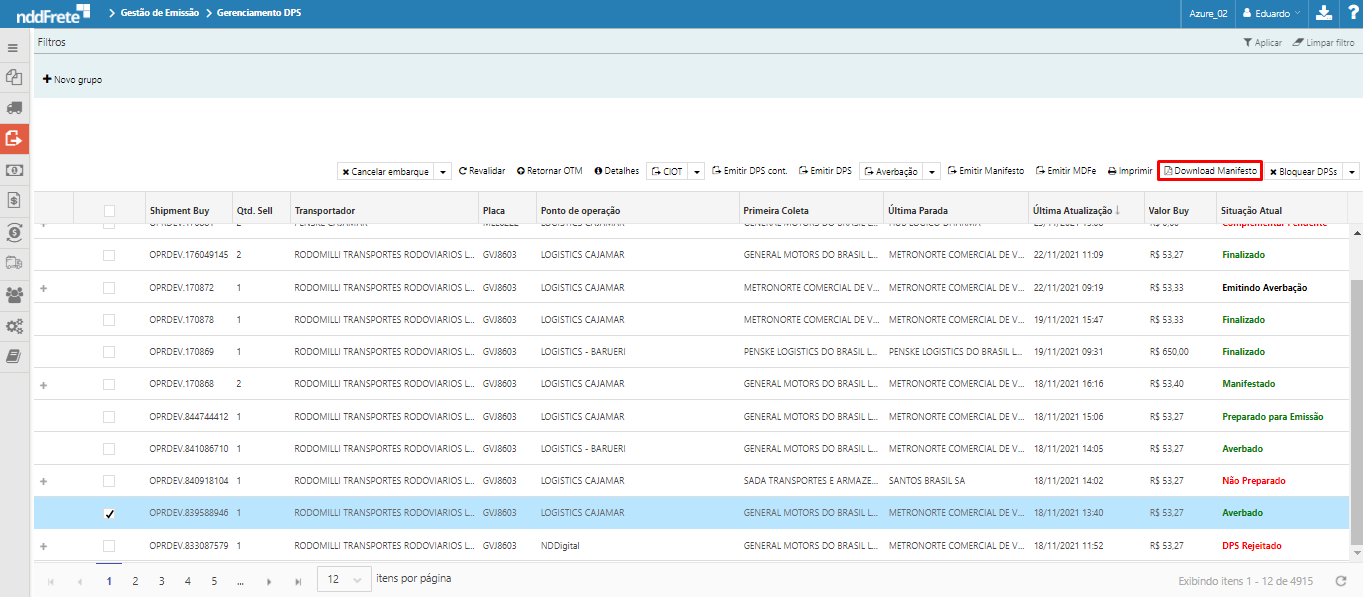Open help via the question mark icon
The image size is (1363, 597).
1351,13
